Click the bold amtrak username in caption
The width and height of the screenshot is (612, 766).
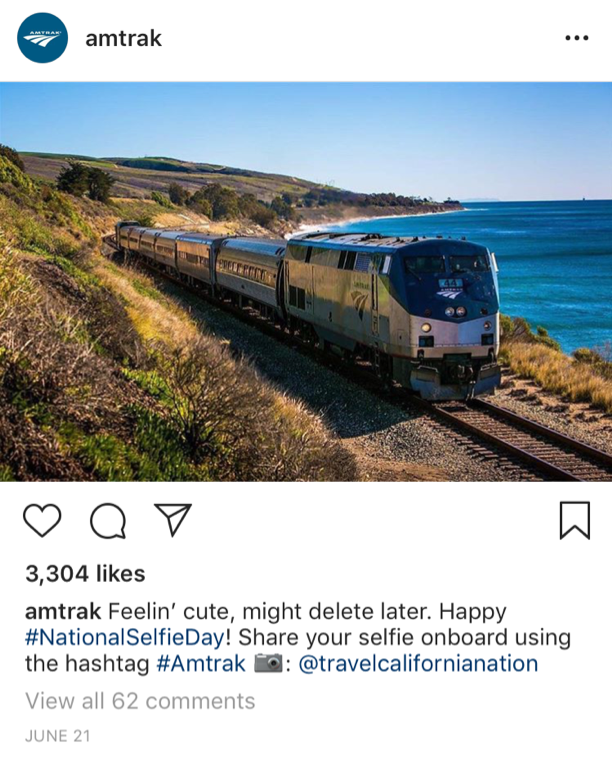click(x=63, y=612)
